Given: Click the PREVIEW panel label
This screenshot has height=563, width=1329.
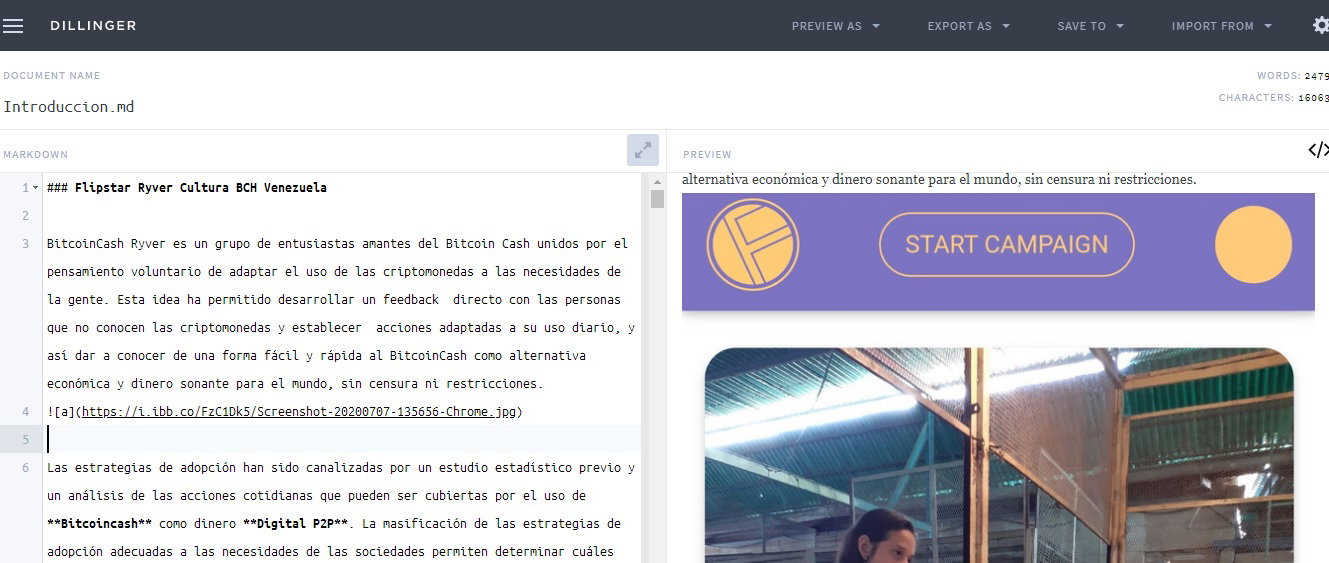Looking at the screenshot, I should point(708,155).
